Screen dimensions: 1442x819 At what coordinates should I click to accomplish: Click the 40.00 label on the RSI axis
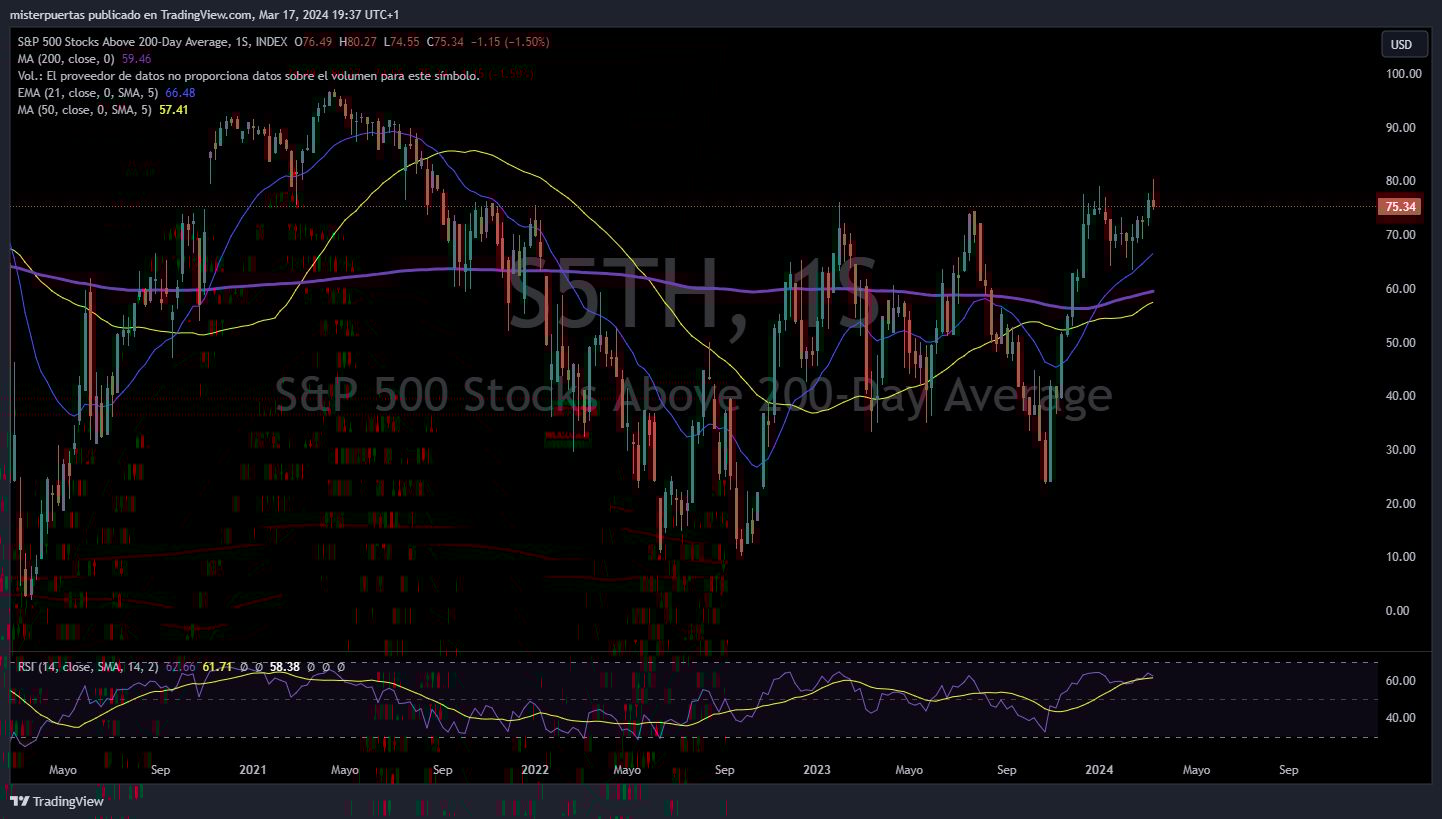tap(1399, 718)
